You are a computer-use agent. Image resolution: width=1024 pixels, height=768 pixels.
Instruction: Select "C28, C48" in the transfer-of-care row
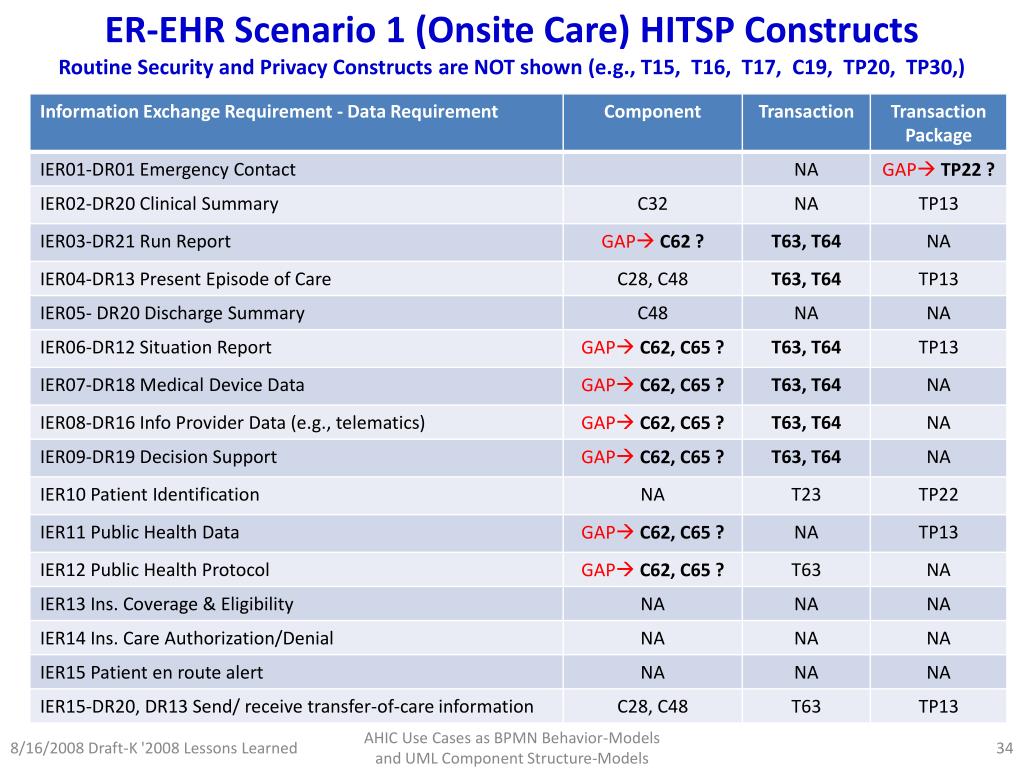tap(652, 707)
